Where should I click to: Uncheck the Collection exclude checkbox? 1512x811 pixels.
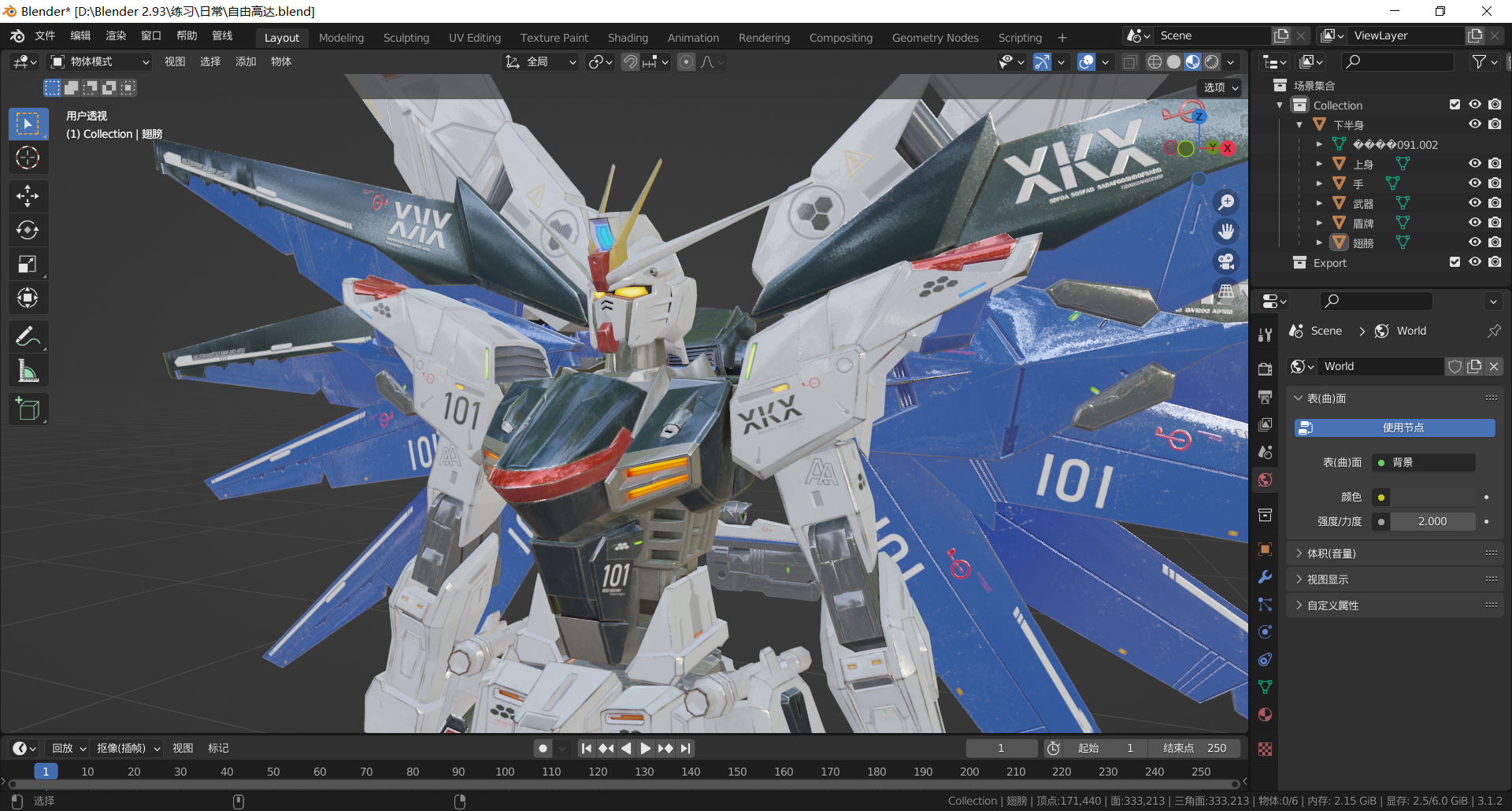[x=1455, y=105]
